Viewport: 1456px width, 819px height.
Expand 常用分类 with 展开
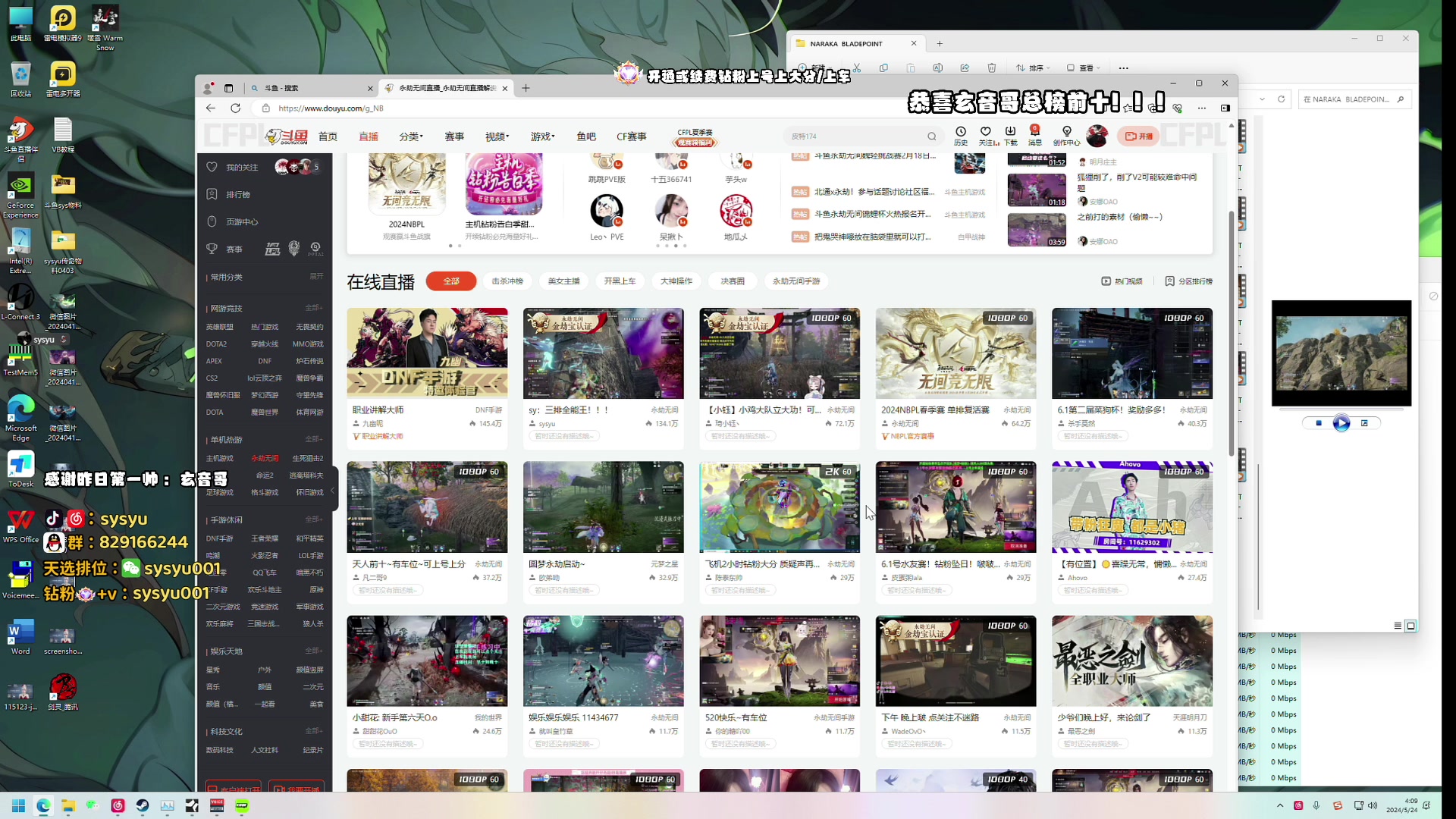(x=316, y=277)
